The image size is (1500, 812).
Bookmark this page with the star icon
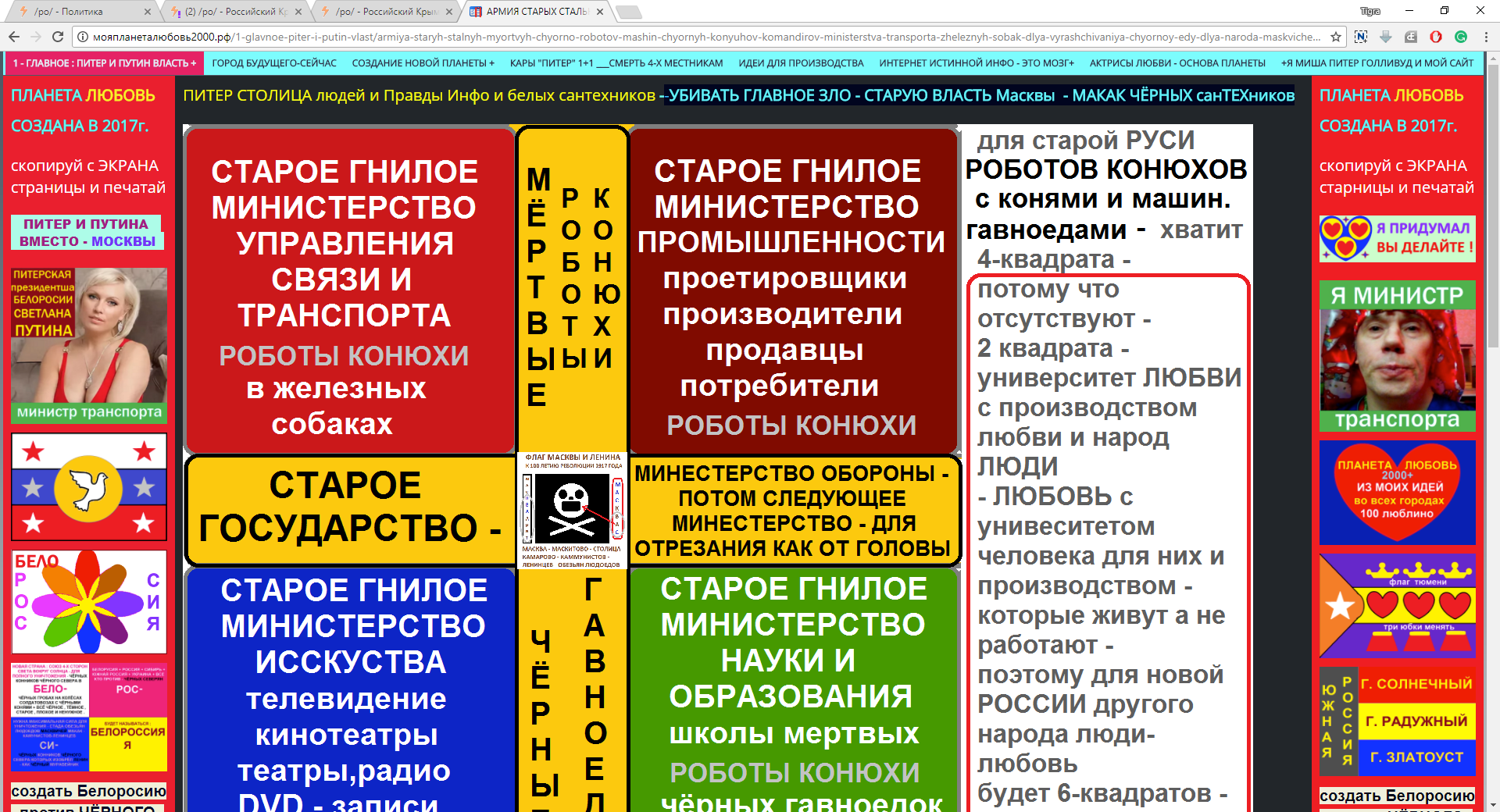1336,37
